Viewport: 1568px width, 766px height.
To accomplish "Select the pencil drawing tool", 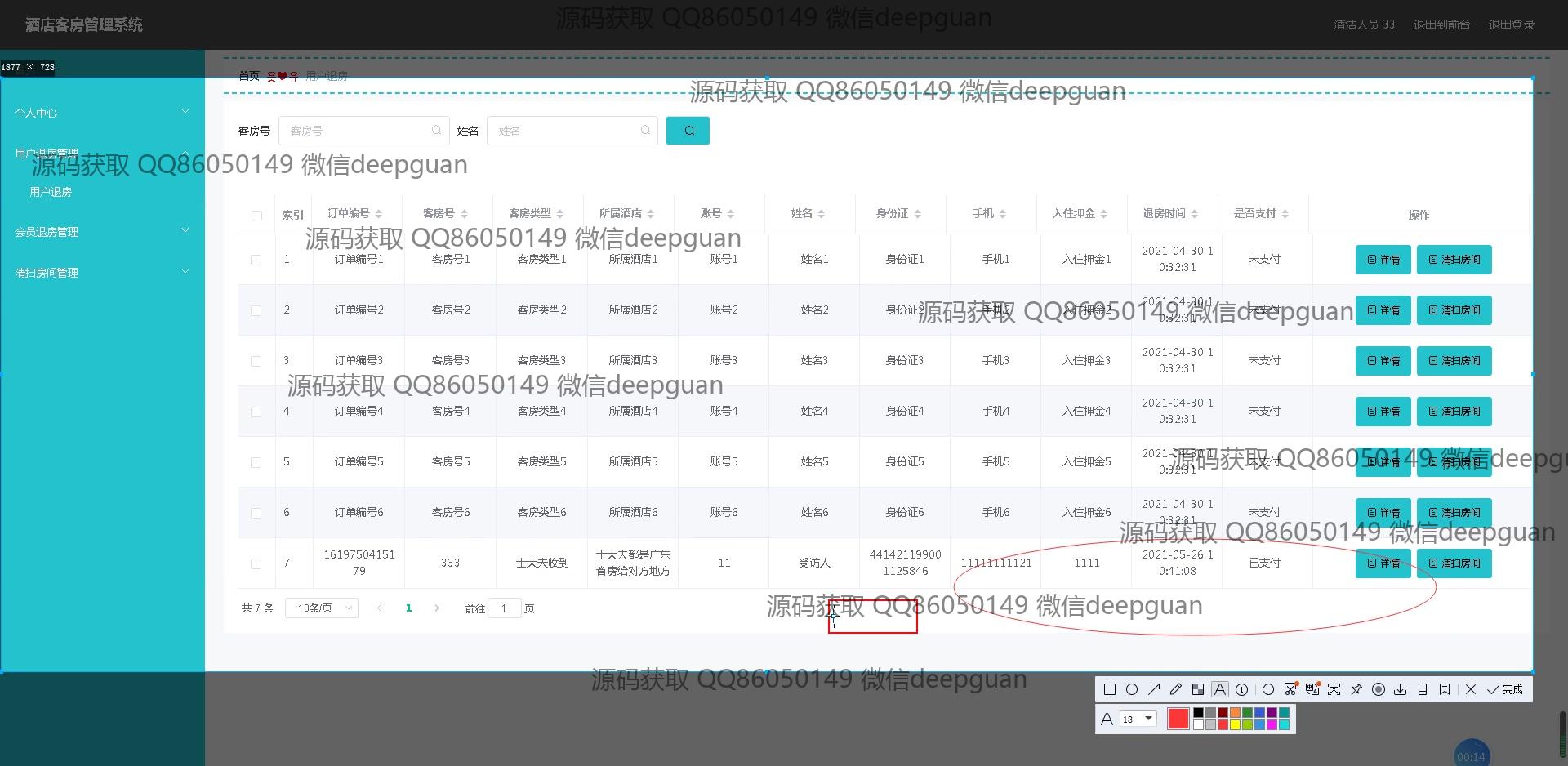I will point(1176,689).
